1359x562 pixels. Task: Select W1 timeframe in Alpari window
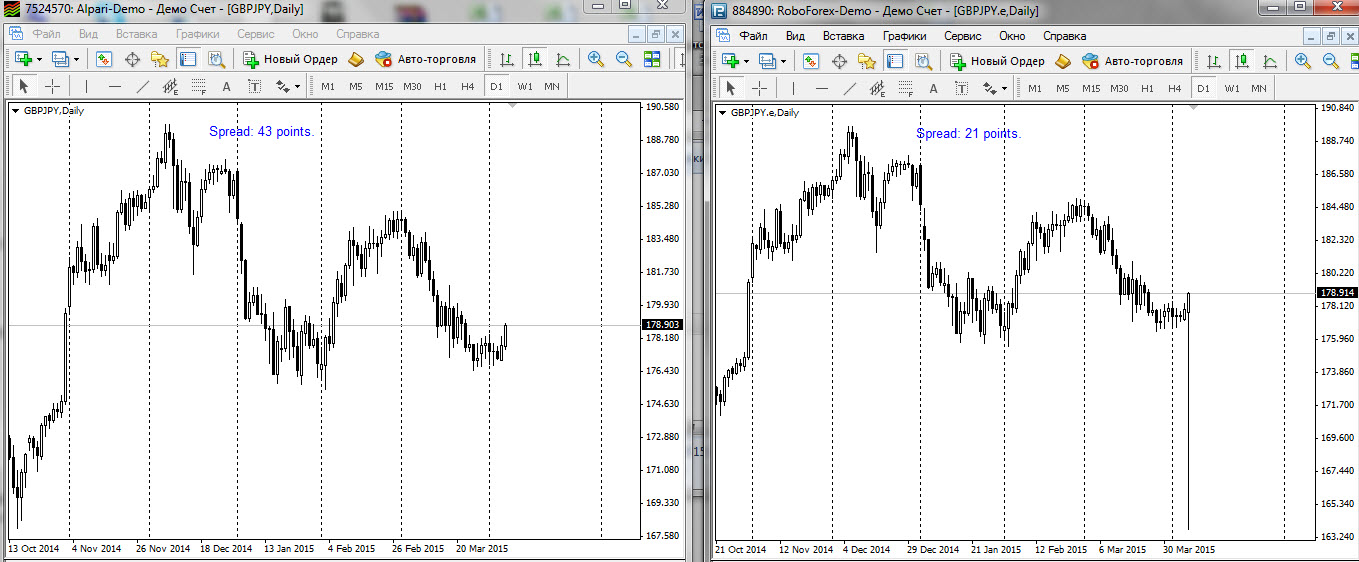525,86
